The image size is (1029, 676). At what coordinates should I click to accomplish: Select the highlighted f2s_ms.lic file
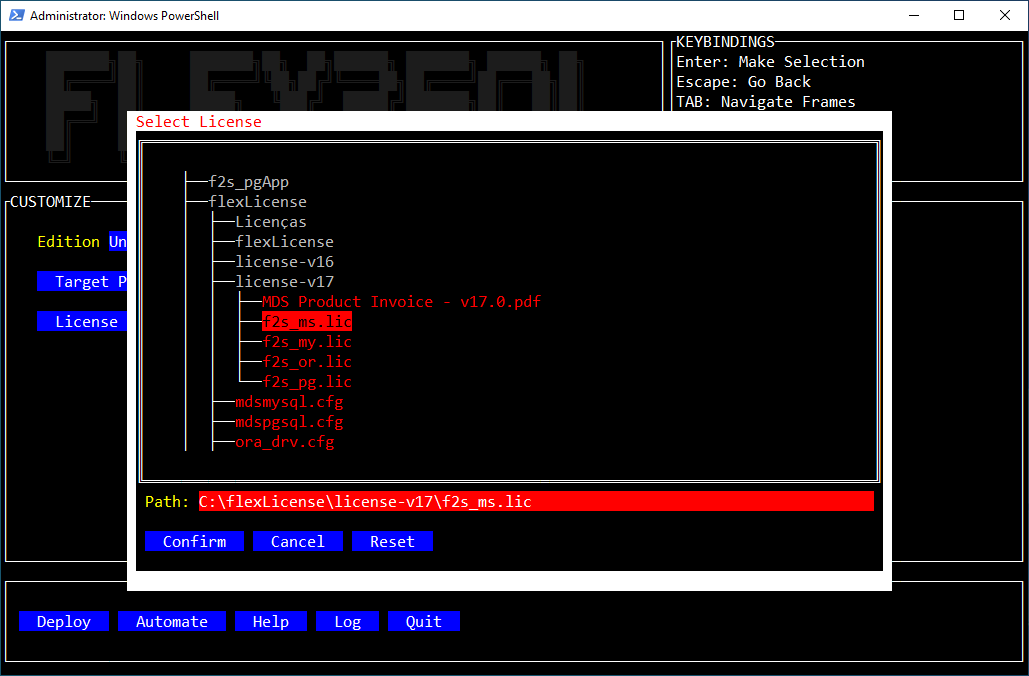click(x=306, y=321)
